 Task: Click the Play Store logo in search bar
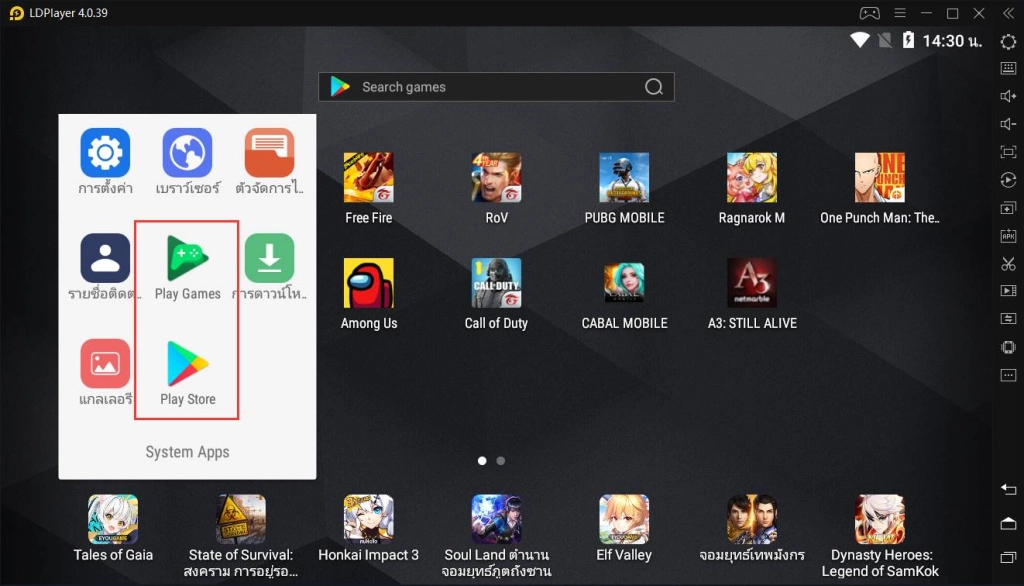point(340,87)
